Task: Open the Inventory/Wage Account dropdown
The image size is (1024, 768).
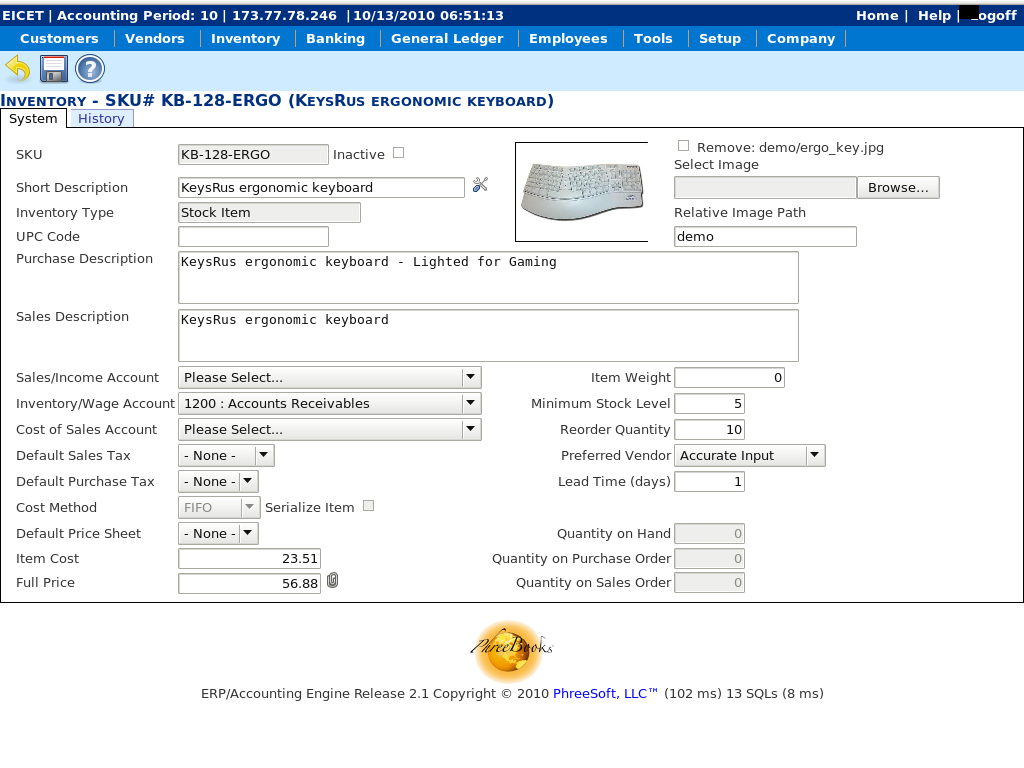Action: point(330,404)
